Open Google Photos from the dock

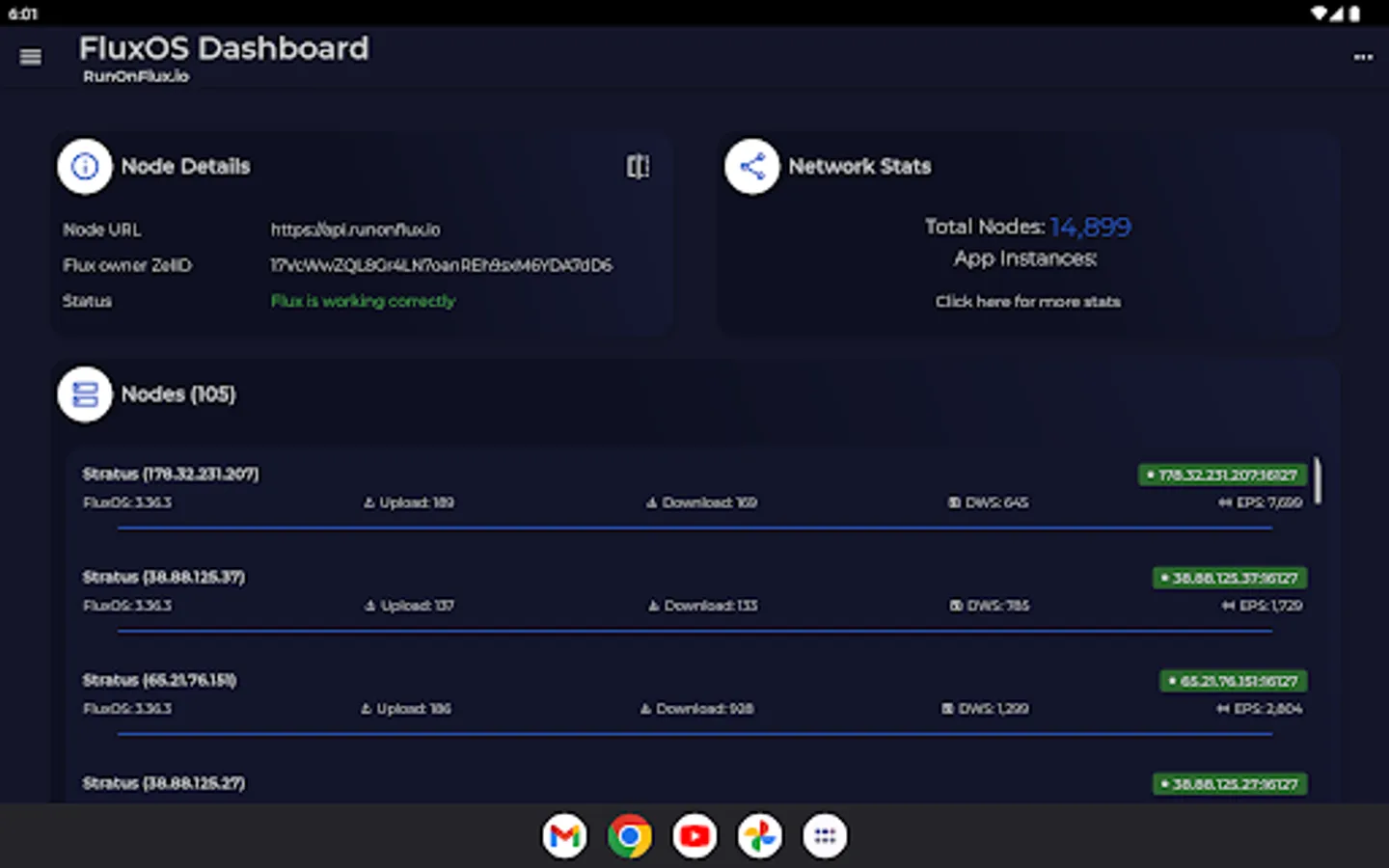760,836
